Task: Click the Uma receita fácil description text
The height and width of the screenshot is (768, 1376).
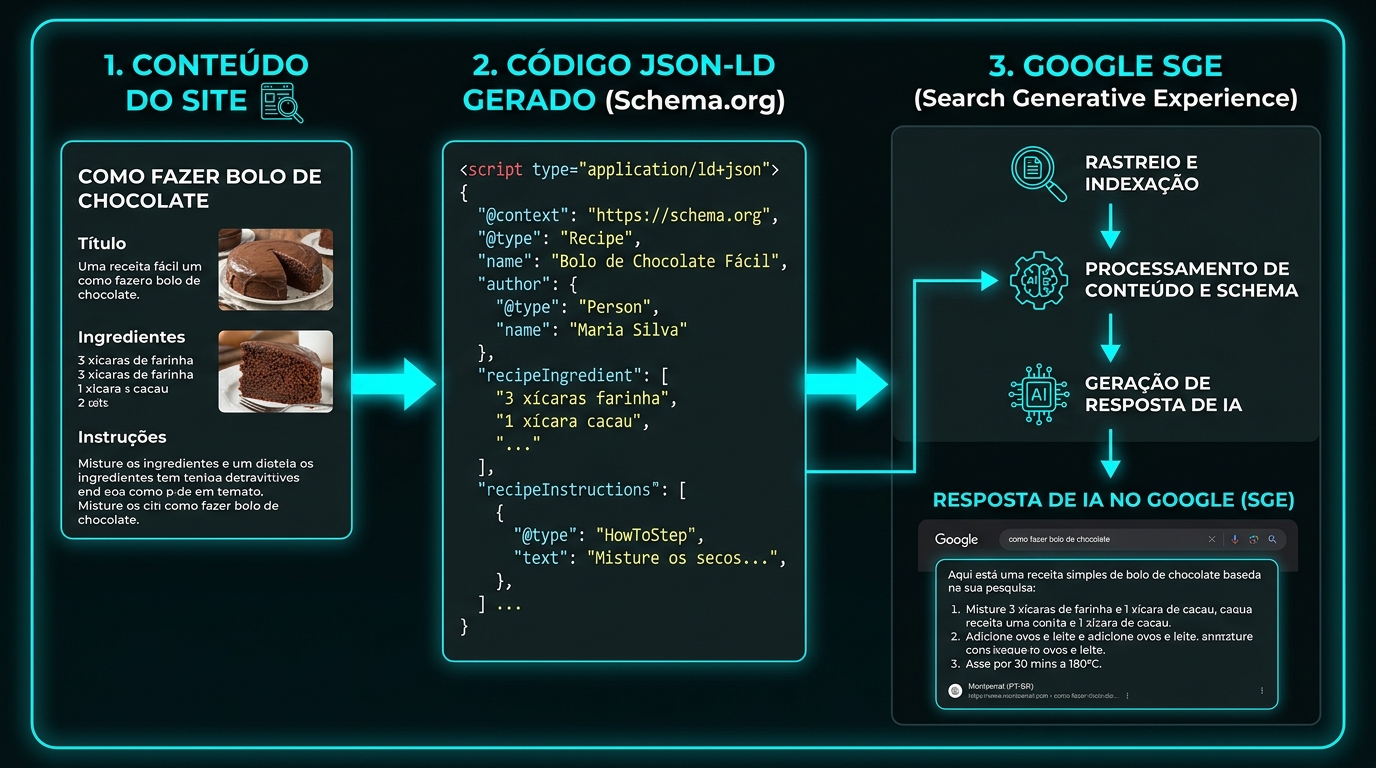Action: 140,281
